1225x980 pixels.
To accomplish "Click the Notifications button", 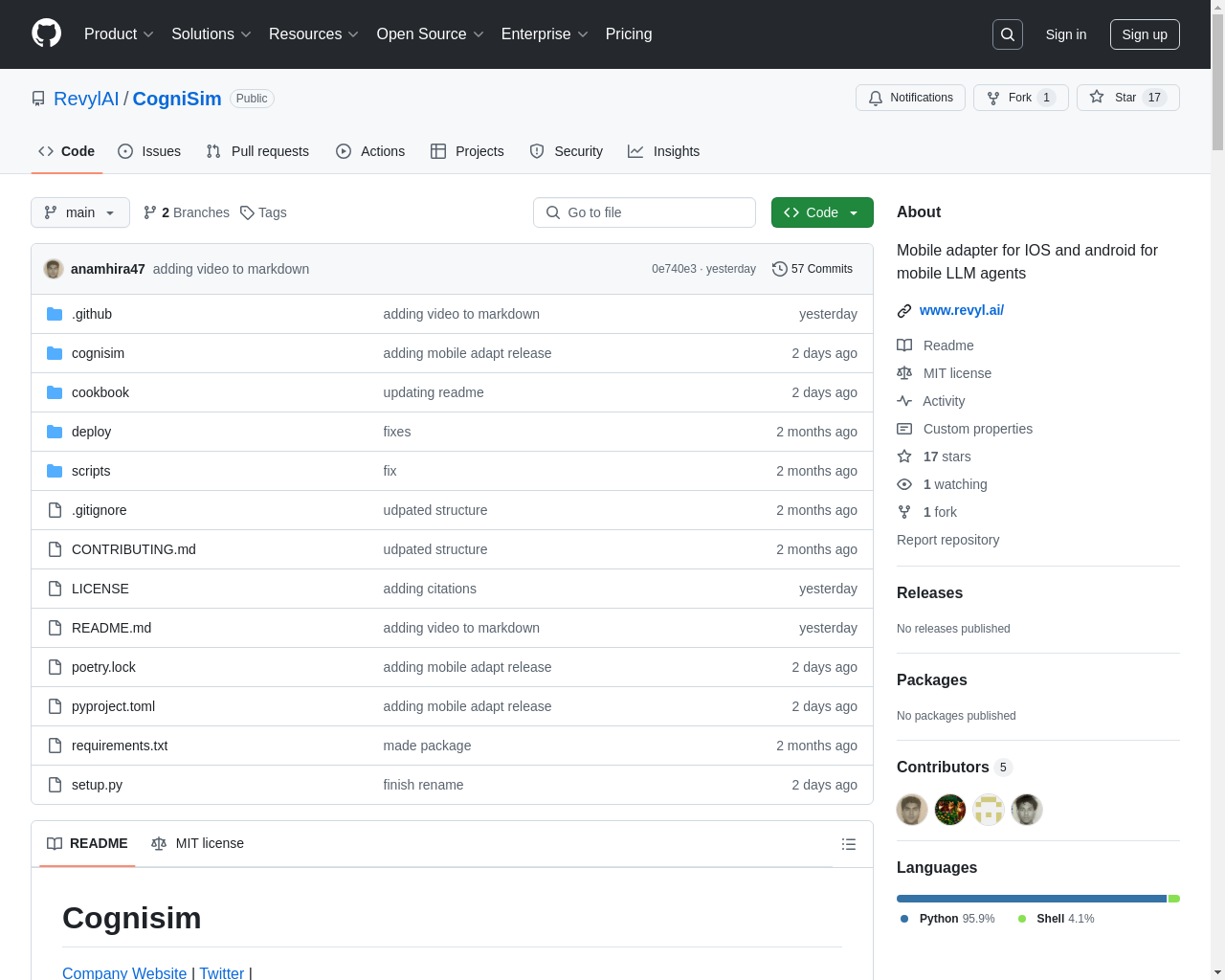I will (x=910, y=98).
